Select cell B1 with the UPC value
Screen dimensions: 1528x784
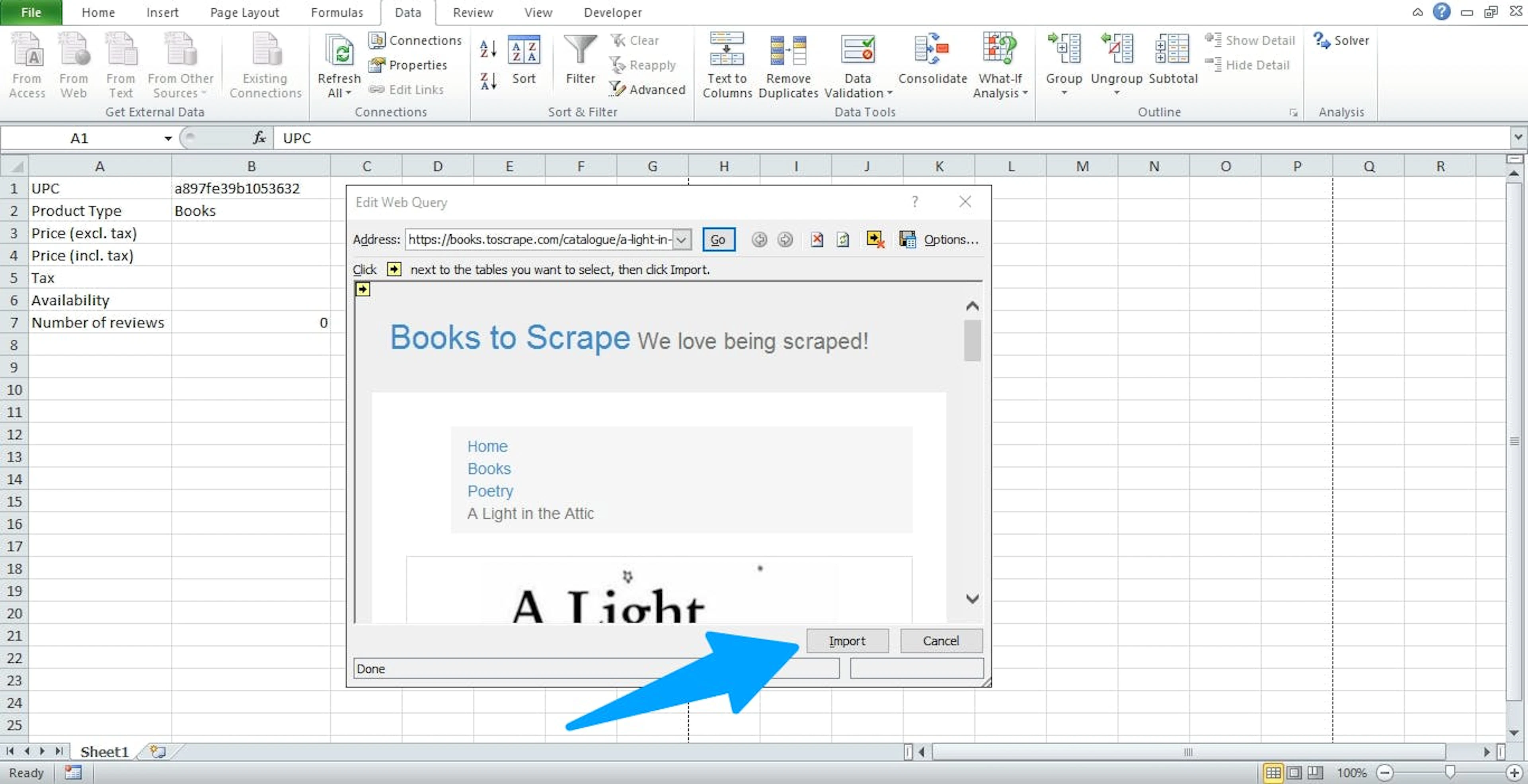coord(251,188)
